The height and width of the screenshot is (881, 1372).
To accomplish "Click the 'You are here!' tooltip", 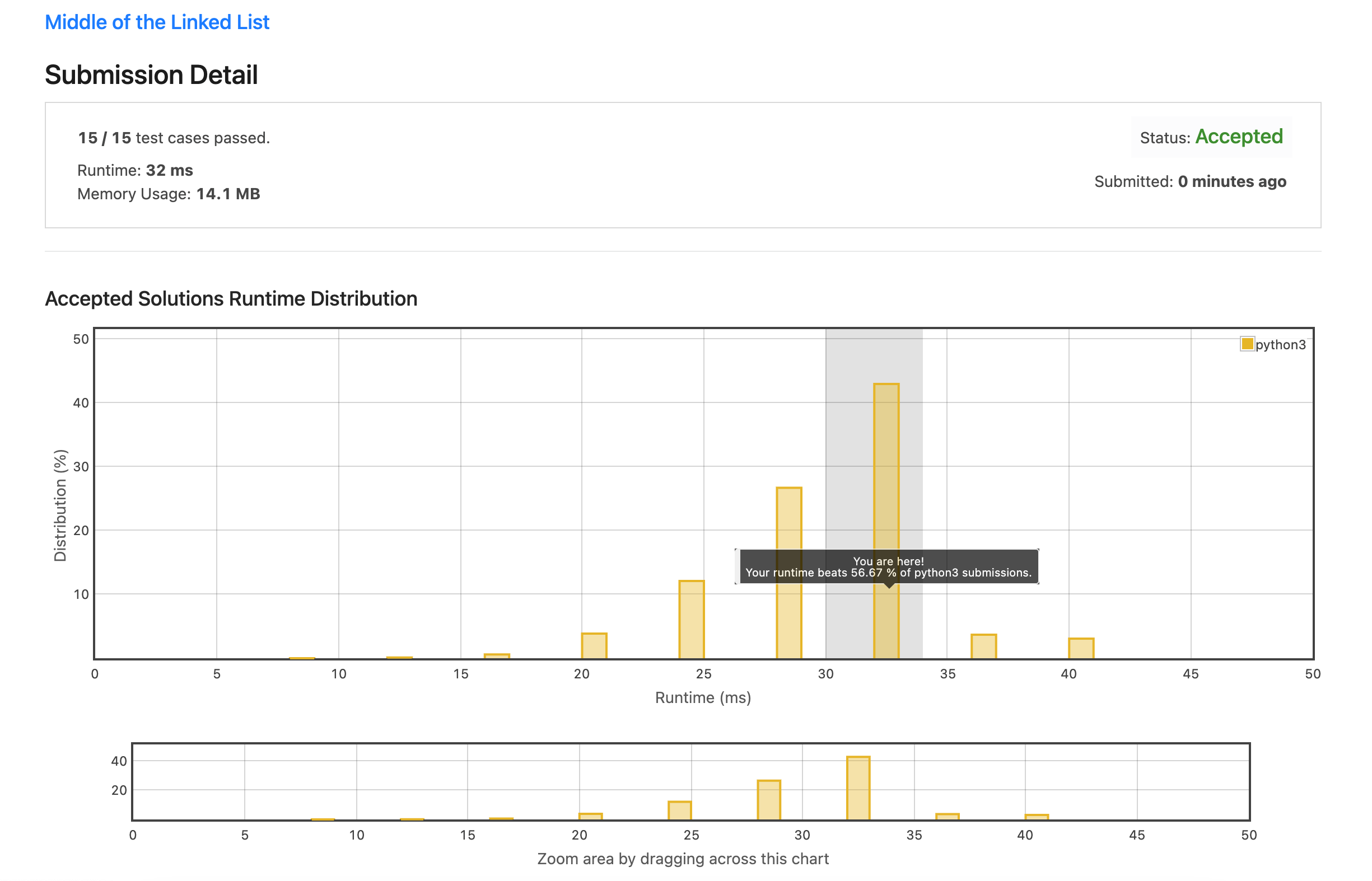I will coord(888,566).
